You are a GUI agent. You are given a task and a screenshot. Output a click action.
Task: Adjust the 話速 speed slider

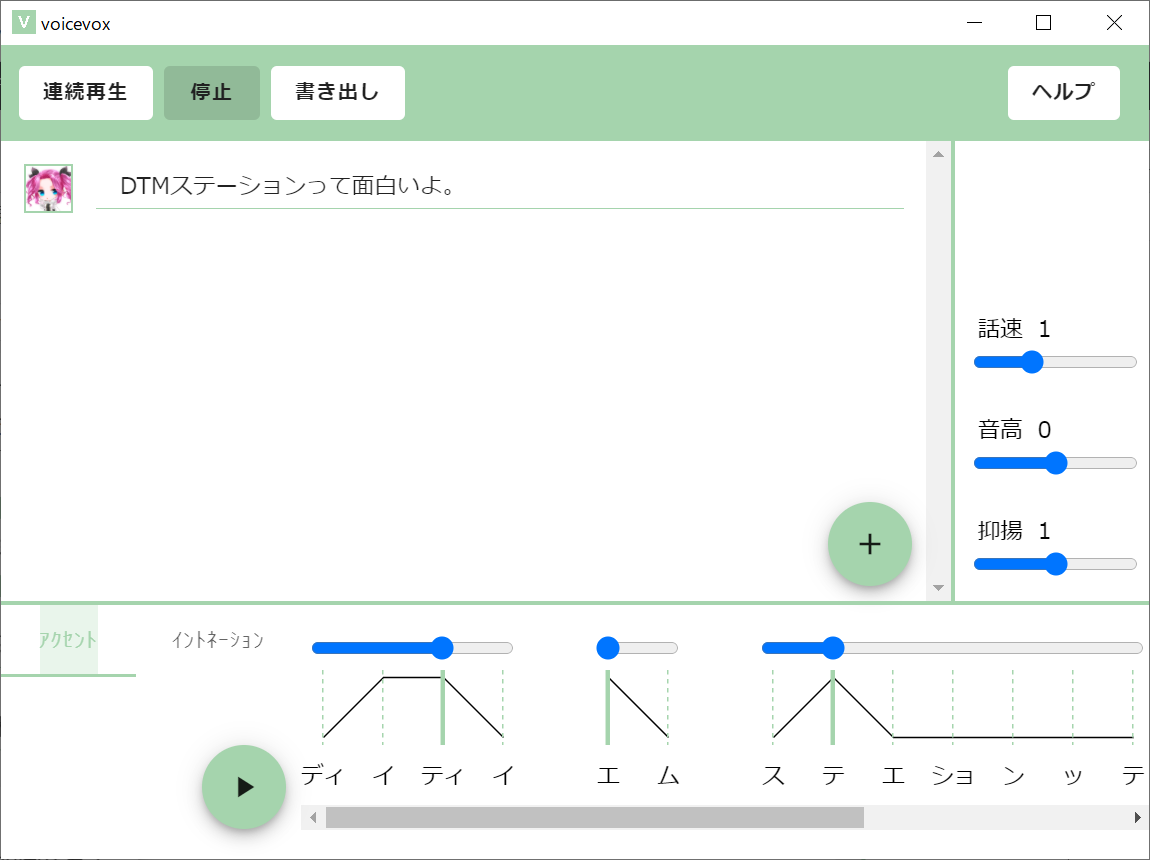[1055, 362]
